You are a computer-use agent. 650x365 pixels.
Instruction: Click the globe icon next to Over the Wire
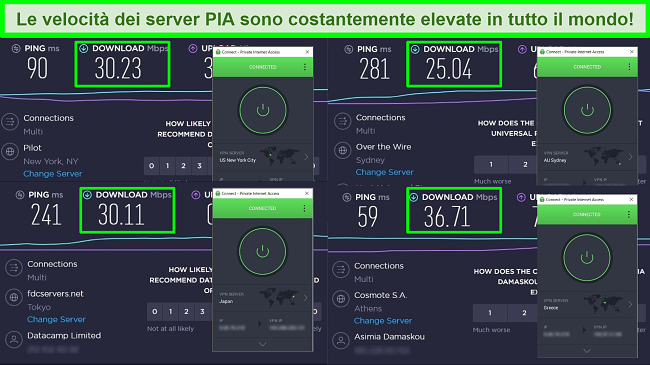(342, 151)
